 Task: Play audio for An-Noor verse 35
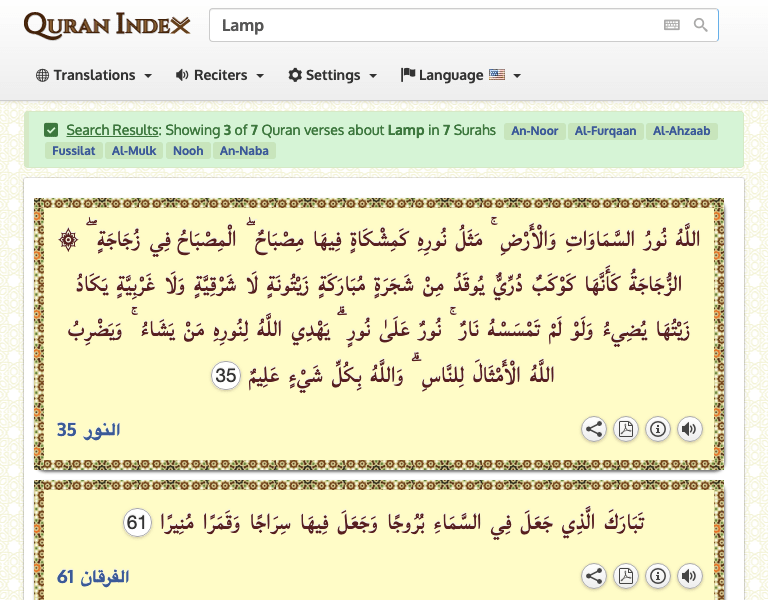(689, 430)
